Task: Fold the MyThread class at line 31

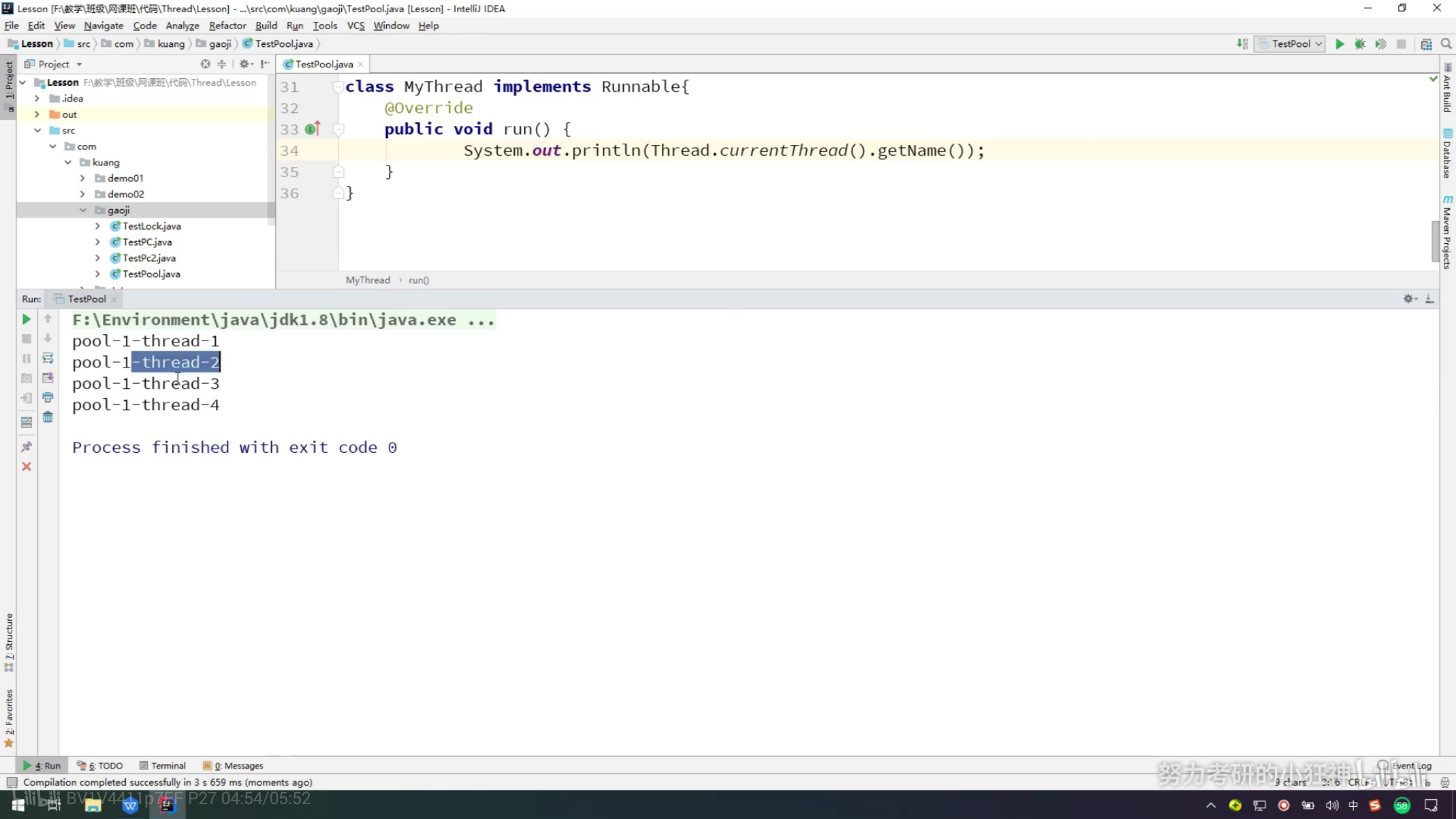Action: (338, 87)
